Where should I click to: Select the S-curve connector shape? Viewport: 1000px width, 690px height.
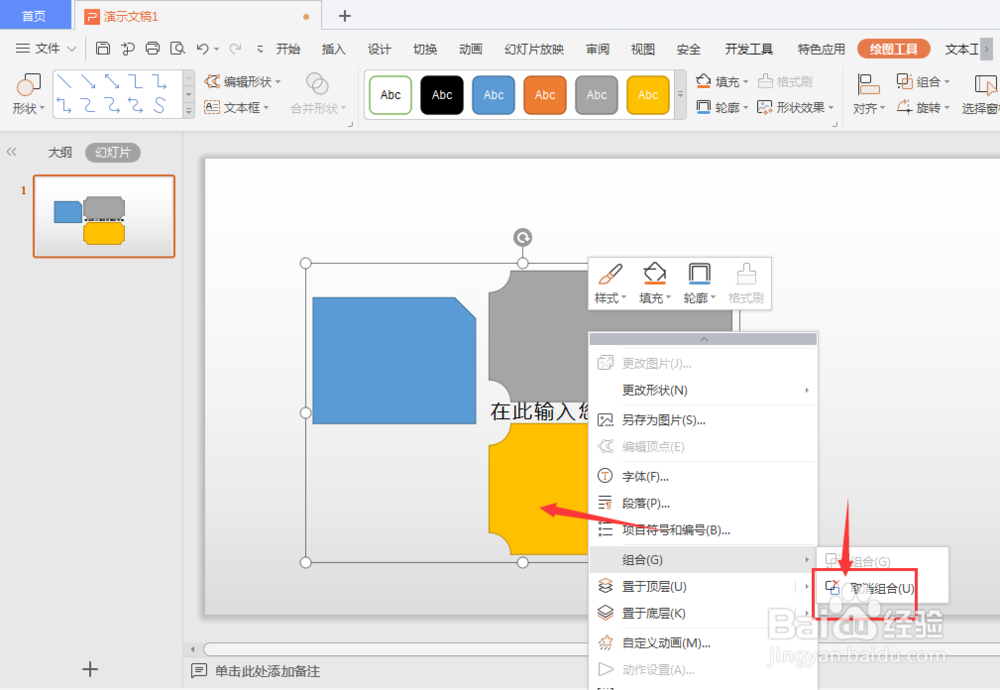pos(159,105)
